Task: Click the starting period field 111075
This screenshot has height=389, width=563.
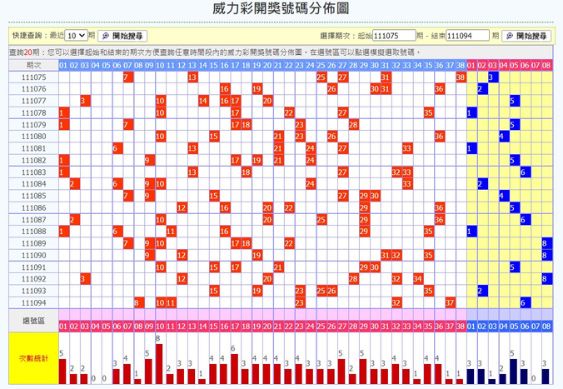Action: click(x=394, y=36)
